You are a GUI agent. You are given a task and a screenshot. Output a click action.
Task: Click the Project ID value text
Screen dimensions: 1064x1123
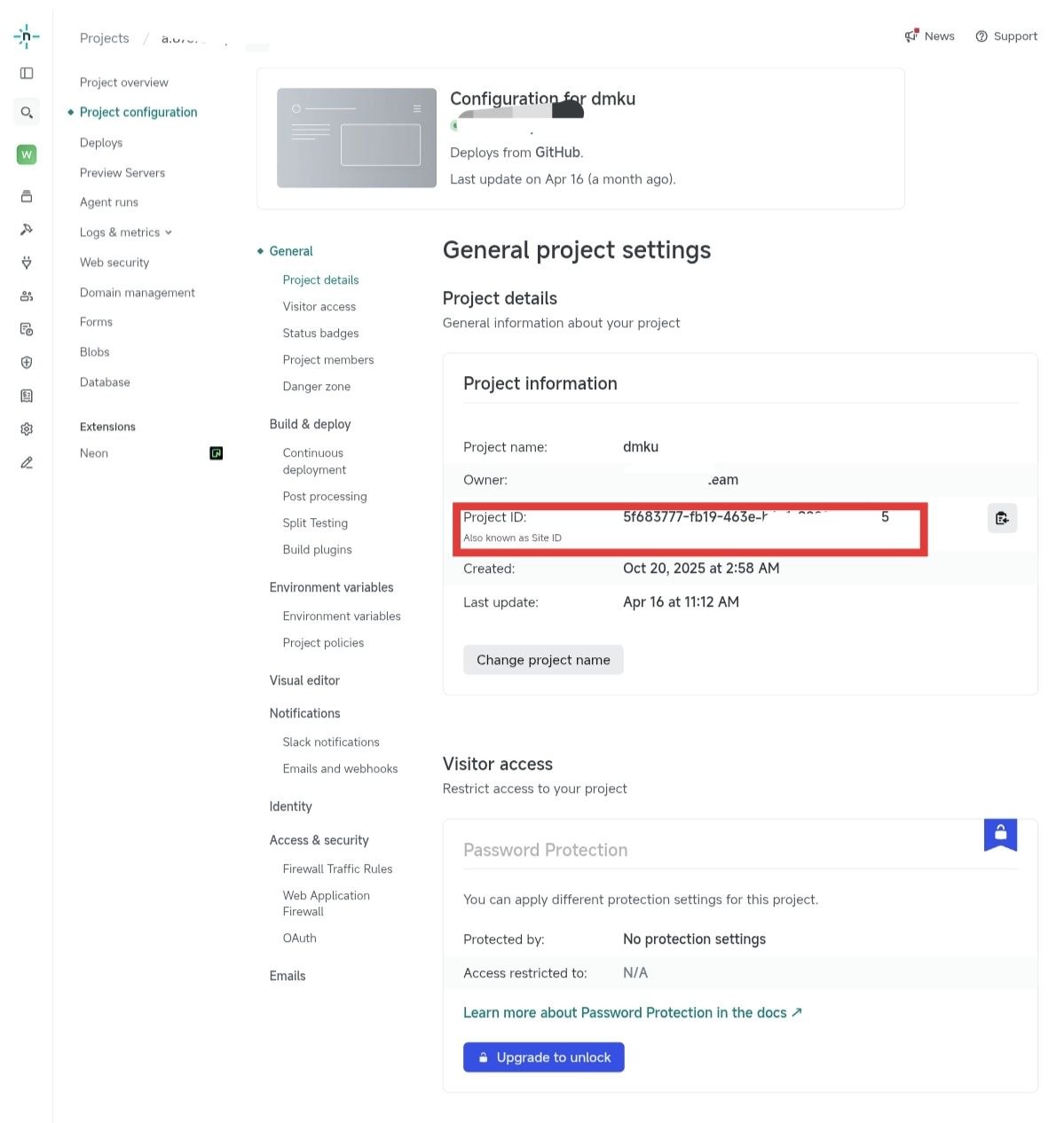pos(756,517)
